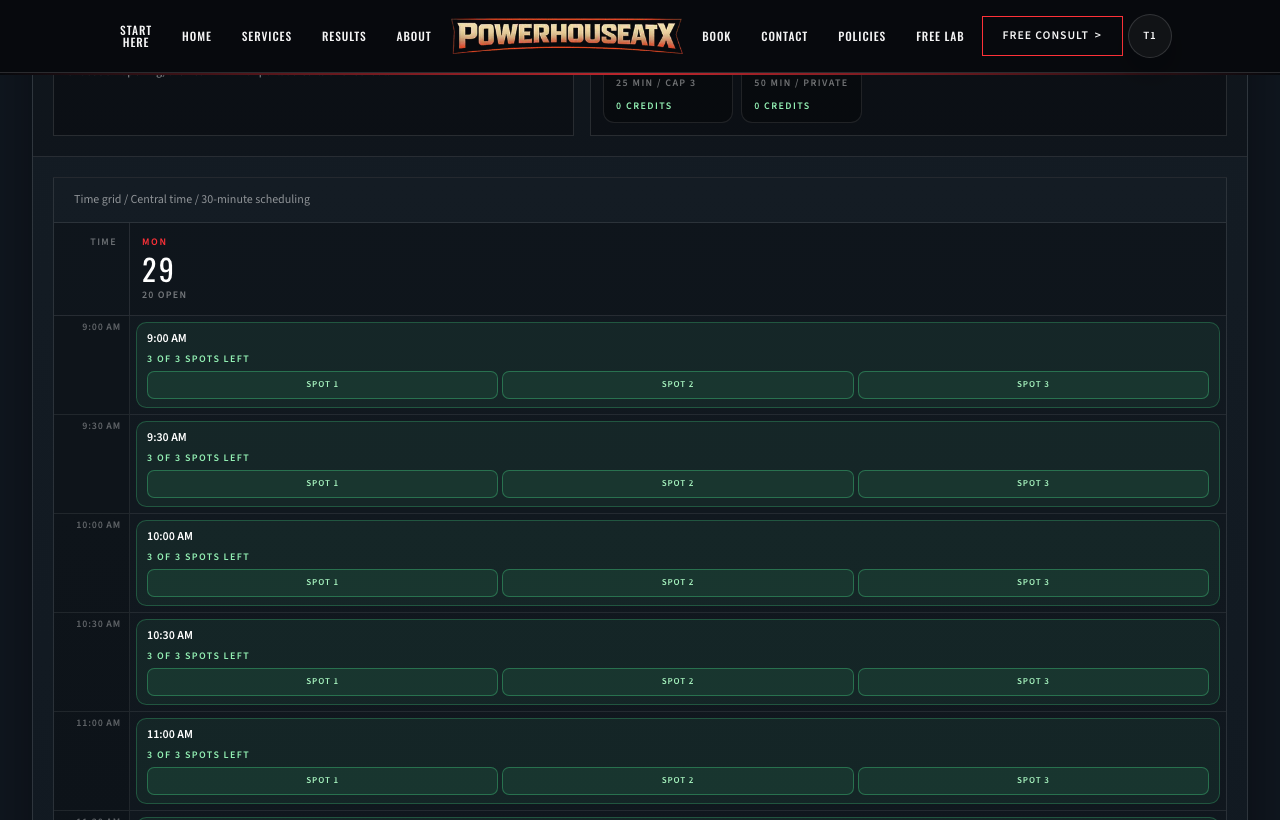
Task: Click the PowerhouseATX logo
Action: click(x=567, y=36)
